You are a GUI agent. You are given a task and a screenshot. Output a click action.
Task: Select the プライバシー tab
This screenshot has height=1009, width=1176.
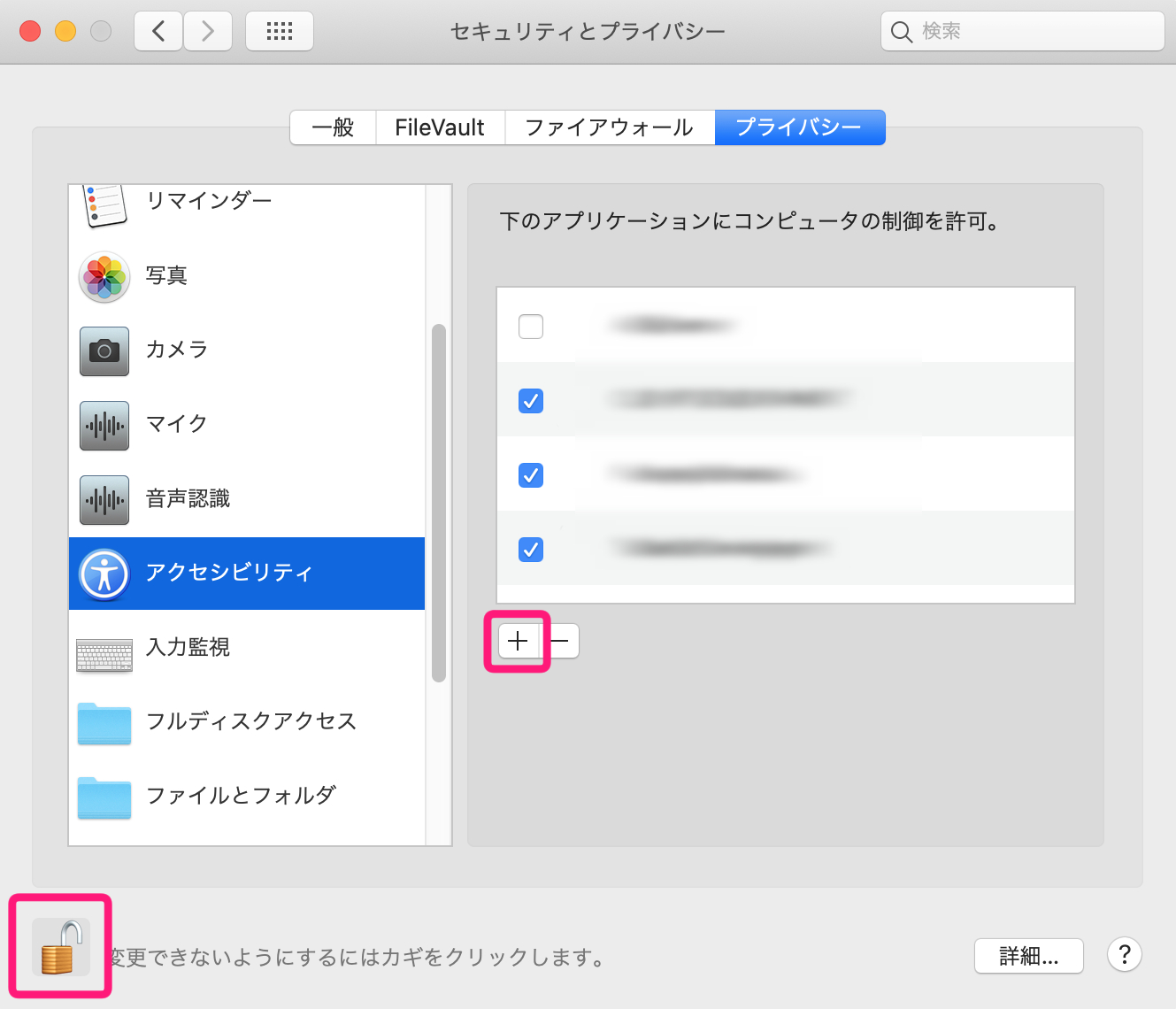(x=800, y=127)
